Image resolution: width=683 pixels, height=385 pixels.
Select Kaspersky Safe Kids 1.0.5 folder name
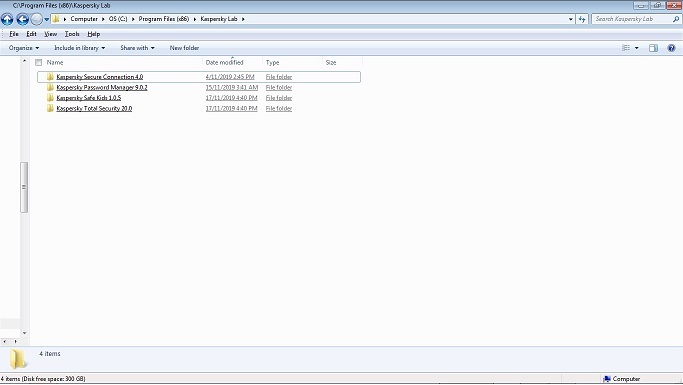[x=89, y=98]
